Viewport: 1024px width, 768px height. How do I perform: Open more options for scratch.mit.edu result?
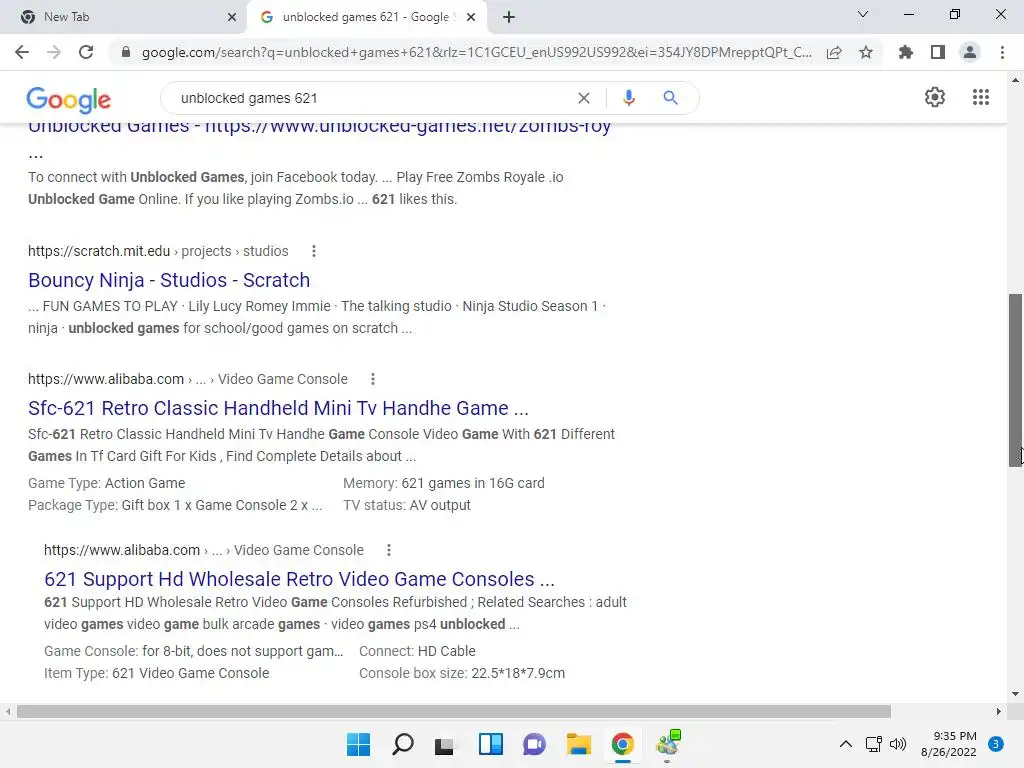313,251
